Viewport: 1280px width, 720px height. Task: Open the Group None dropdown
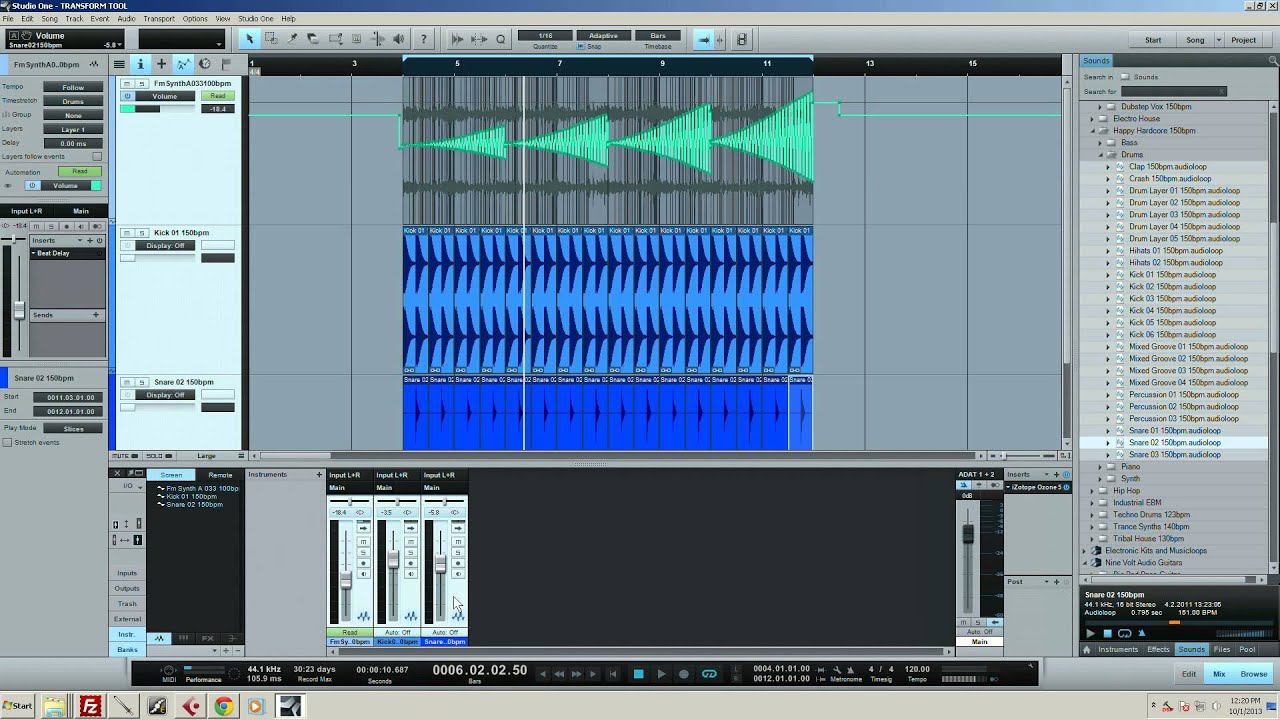[73, 116]
